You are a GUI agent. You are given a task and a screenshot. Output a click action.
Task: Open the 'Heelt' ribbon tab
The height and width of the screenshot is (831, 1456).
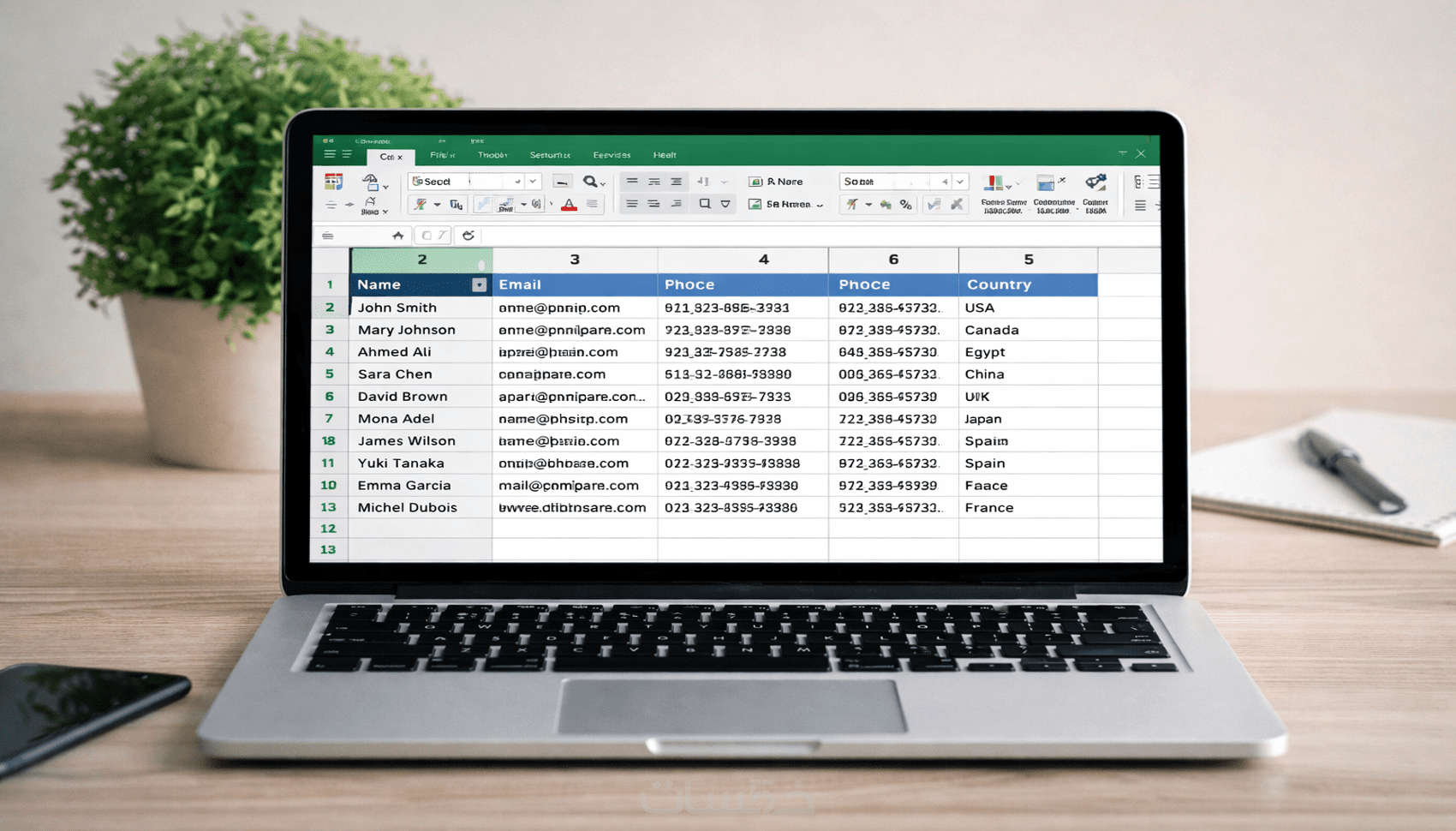pos(665,155)
